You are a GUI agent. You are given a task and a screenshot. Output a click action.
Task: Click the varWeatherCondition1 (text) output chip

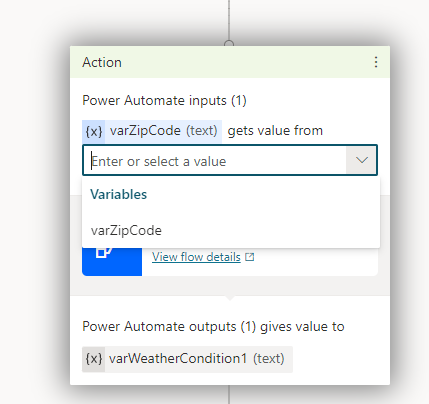187,359
